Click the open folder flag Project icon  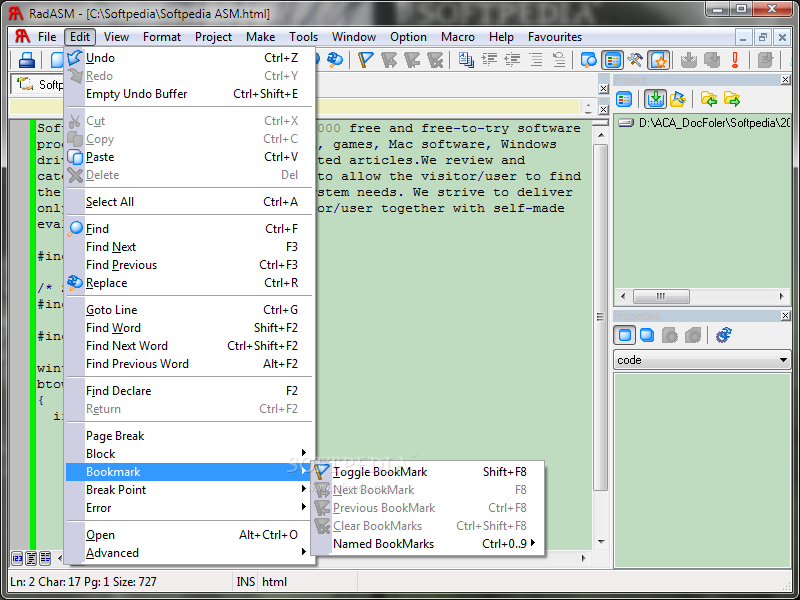pyautogui.click(x=678, y=99)
